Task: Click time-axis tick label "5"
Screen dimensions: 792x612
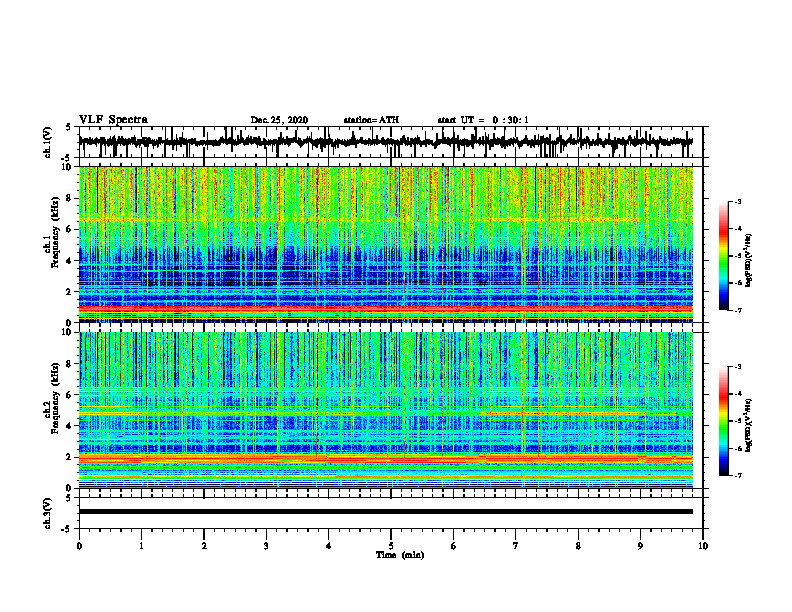Action: coord(391,546)
